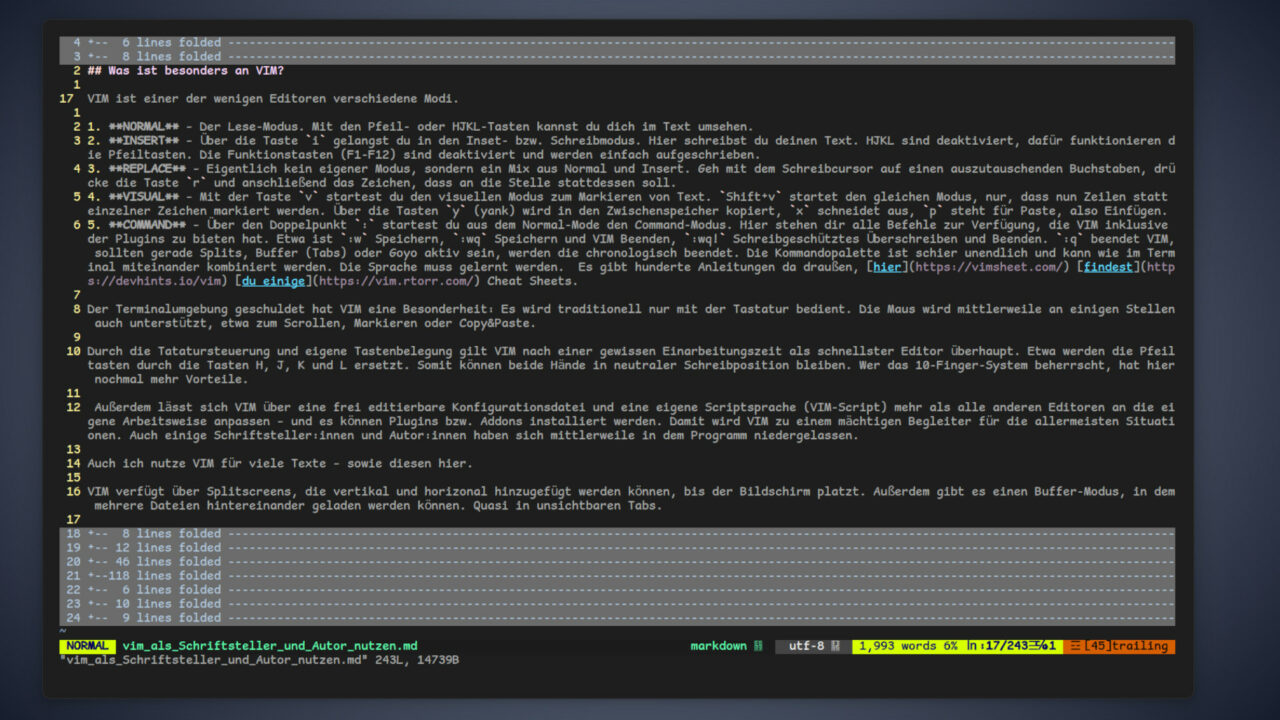Click the markdown filetype icon in the statusline
The image size is (1280, 720).
(x=757, y=646)
